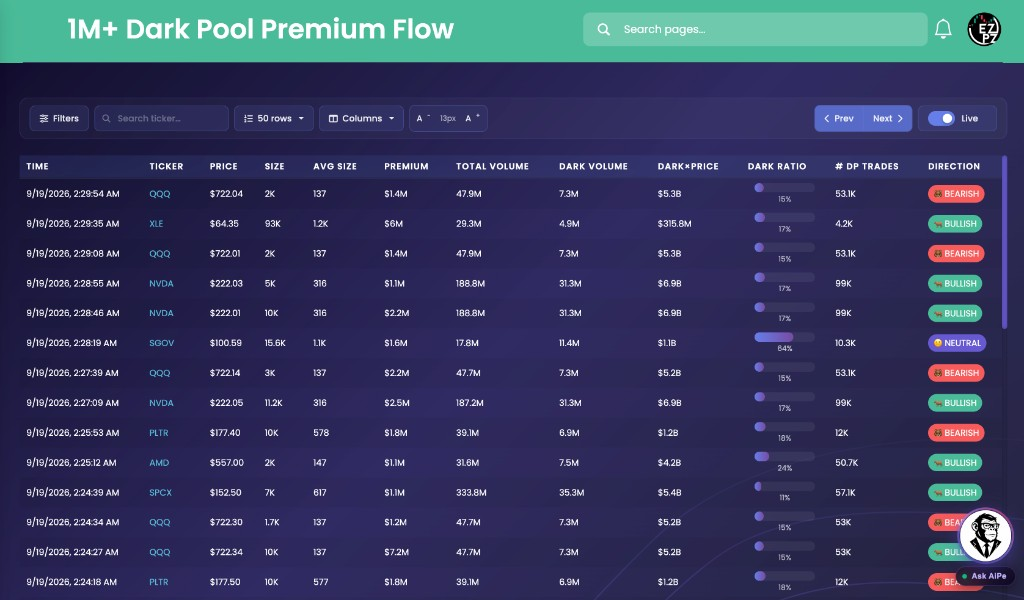Click the $557.00 price cell
This screenshot has width=1024, height=600.
(x=226, y=463)
